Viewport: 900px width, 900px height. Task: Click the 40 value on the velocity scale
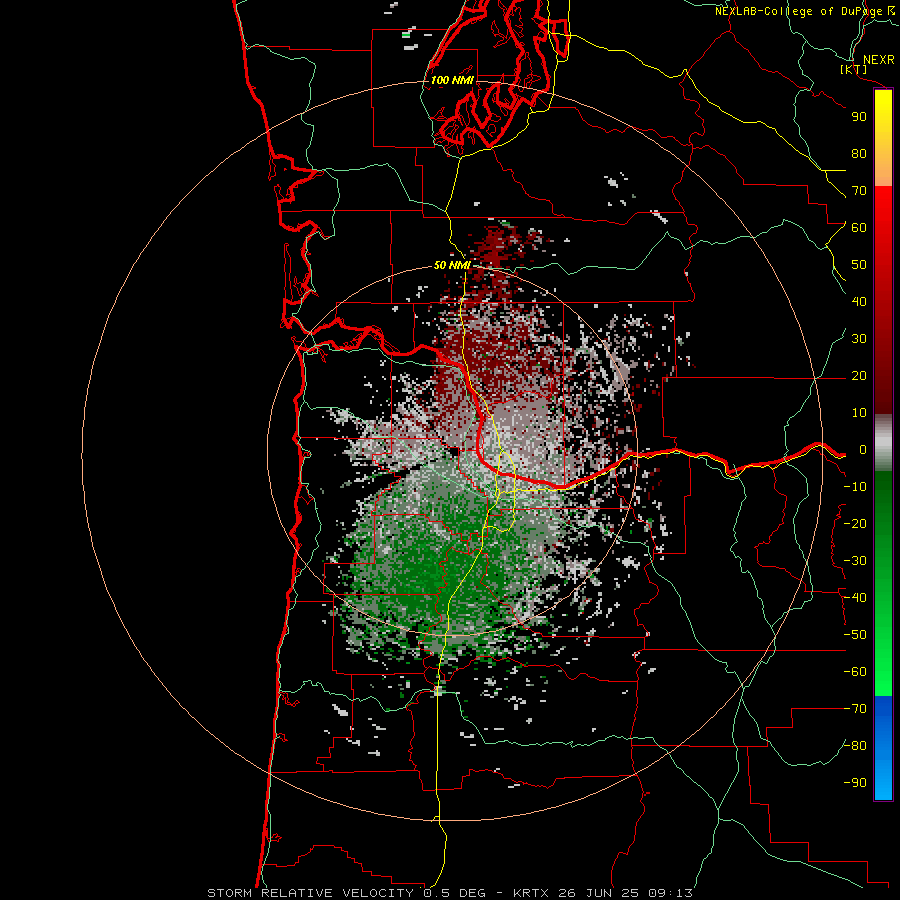(859, 302)
